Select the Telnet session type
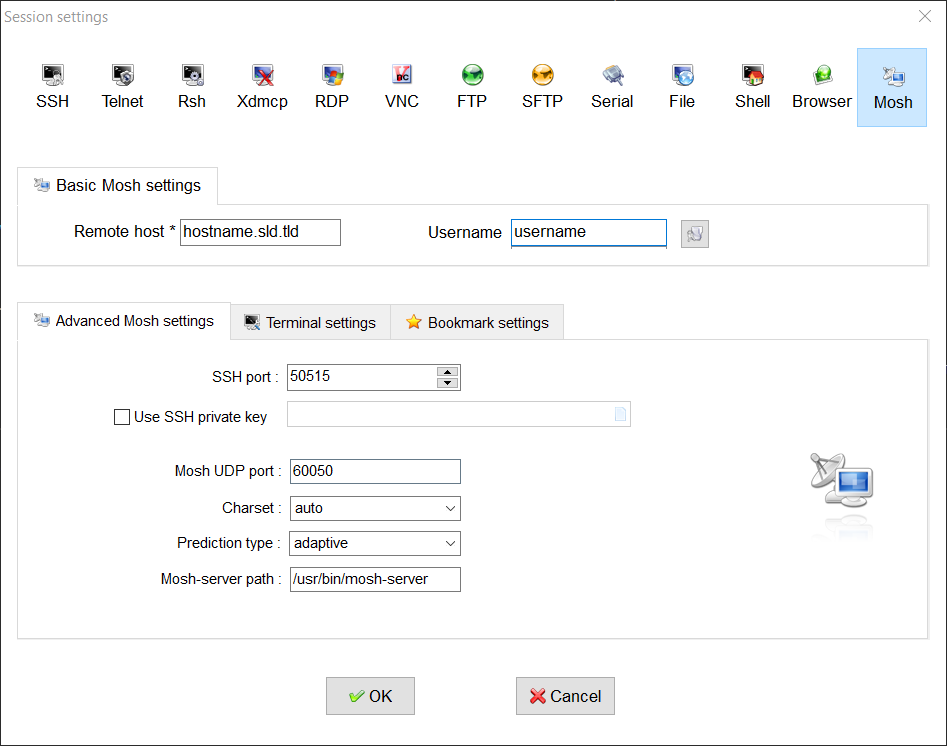Image resolution: width=947 pixels, height=746 pixels. 122,86
